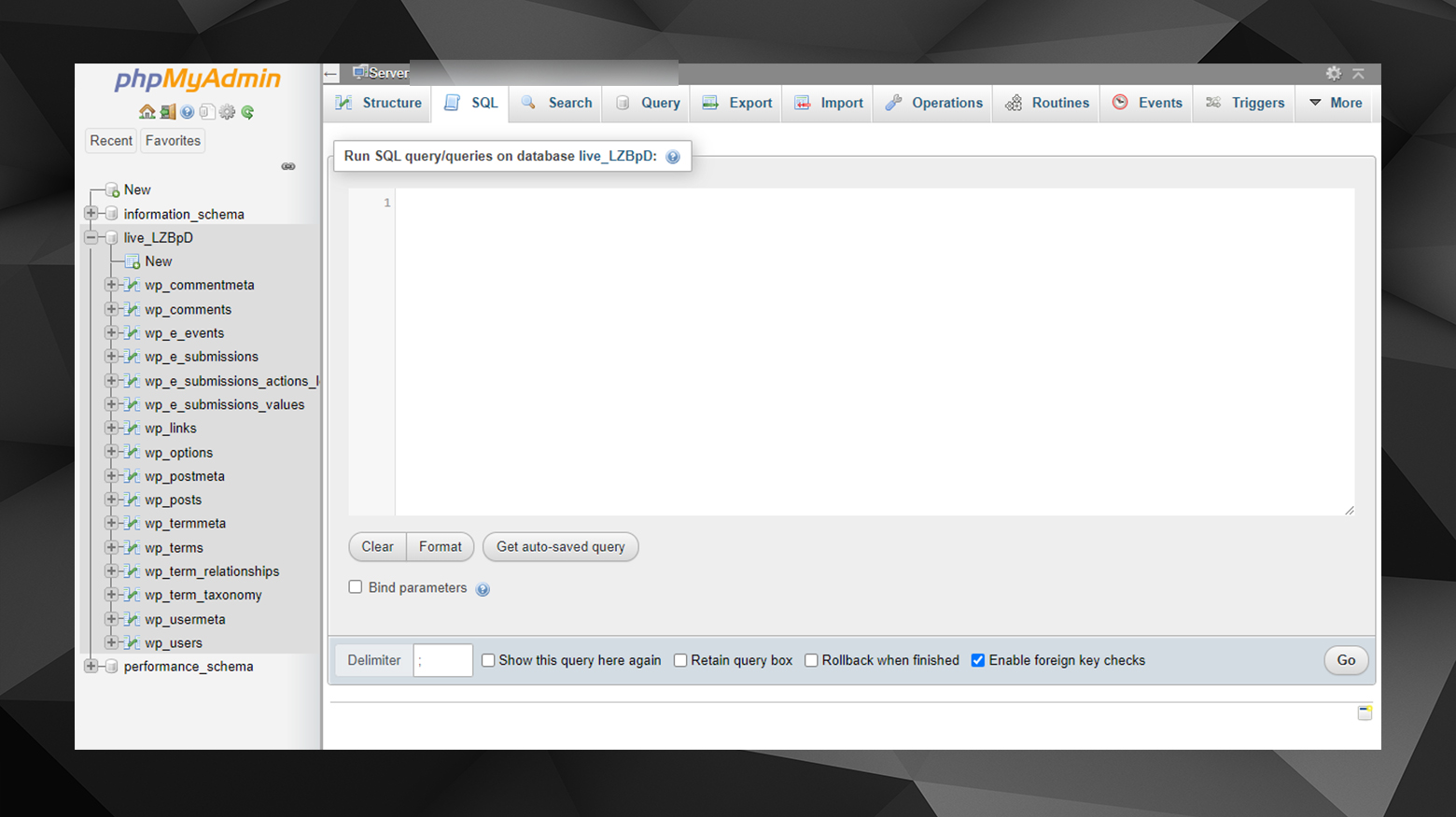The image size is (1456, 817).
Task: Collapse the live_LZBpD database tree
Action: point(91,237)
